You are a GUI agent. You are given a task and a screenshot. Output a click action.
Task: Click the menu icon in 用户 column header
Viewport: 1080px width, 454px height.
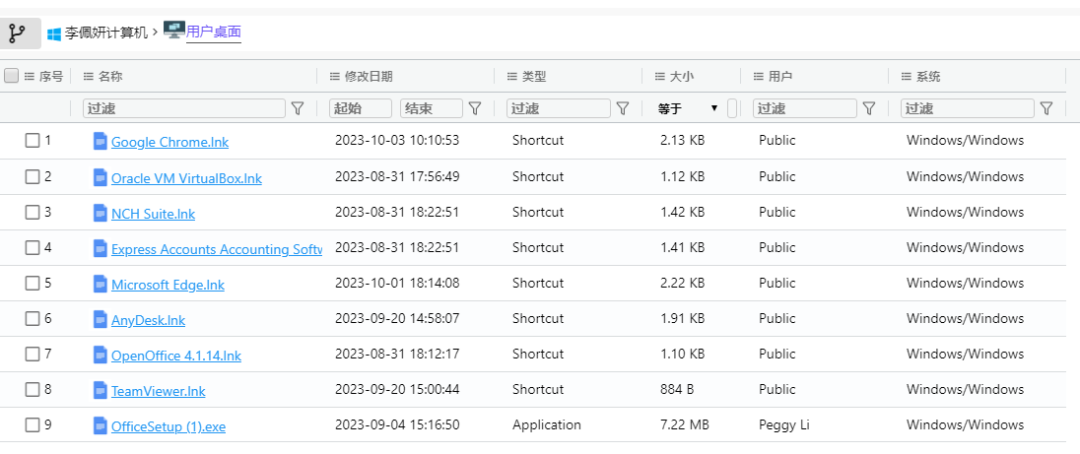(758, 76)
